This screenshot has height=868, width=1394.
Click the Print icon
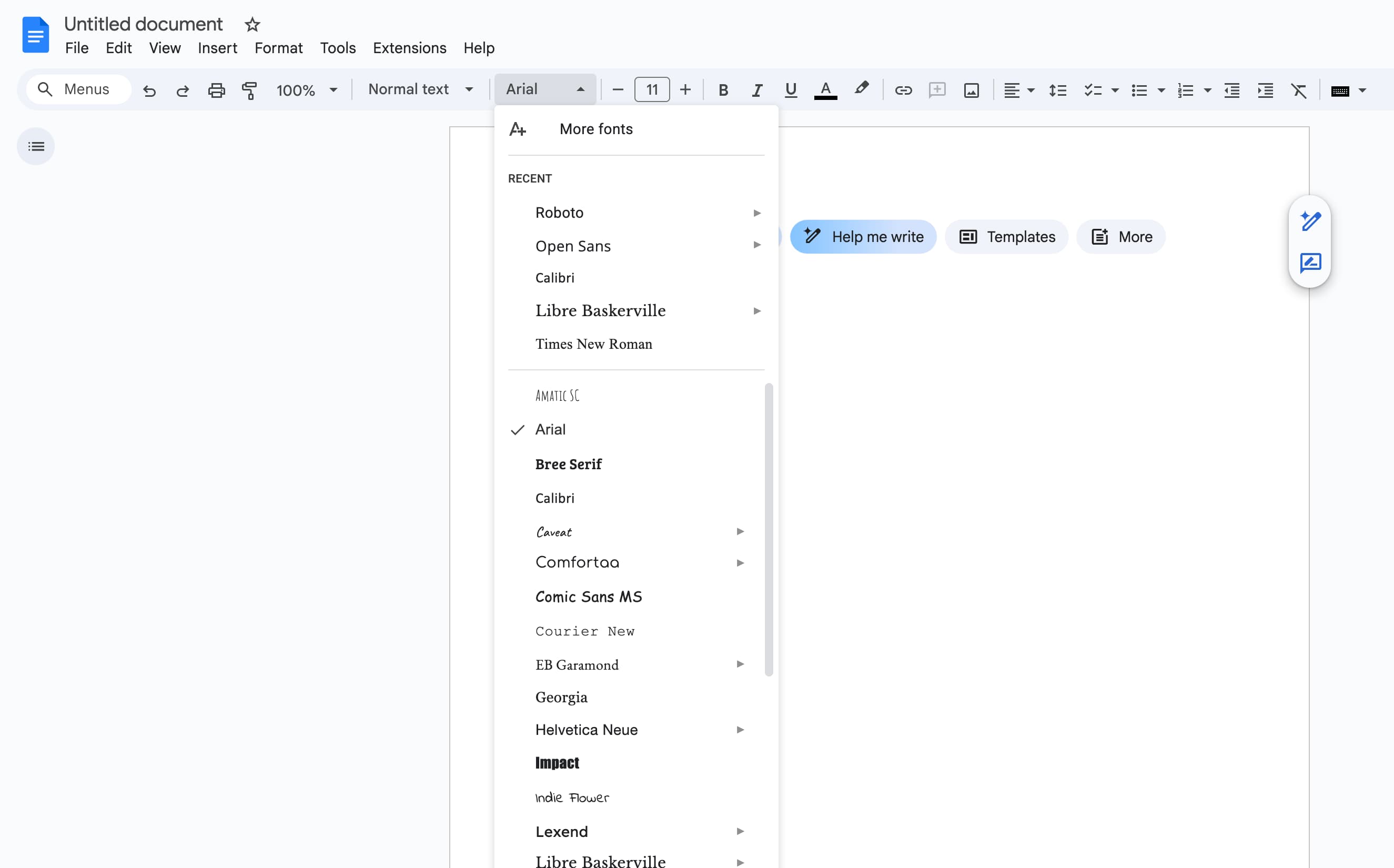(x=216, y=90)
